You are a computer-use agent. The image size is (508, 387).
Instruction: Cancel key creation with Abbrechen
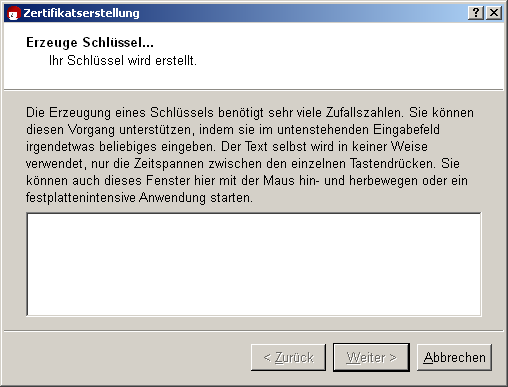tap(454, 357)
